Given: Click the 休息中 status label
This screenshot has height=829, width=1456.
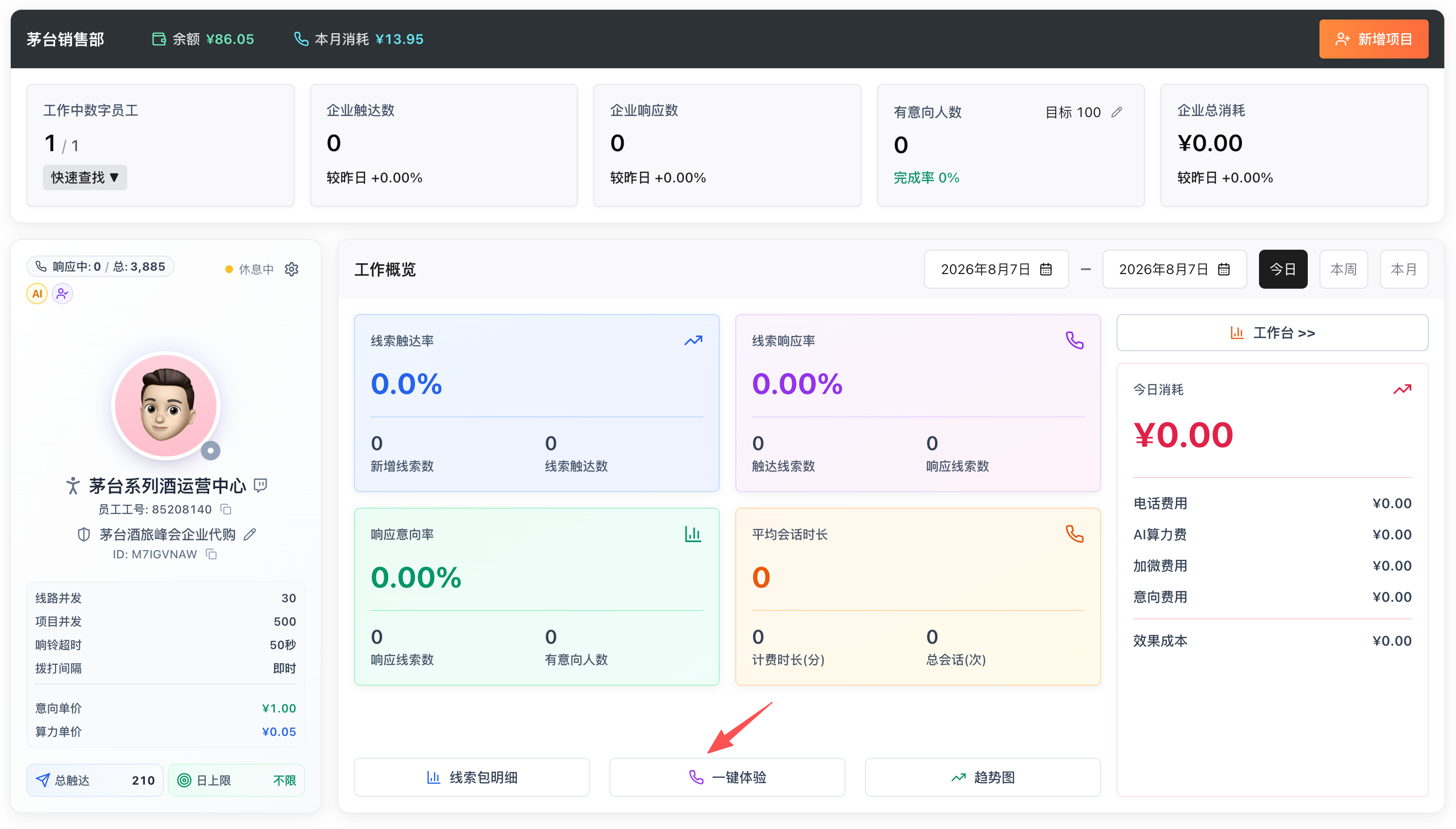Looking at the screenshot, I should 256,269.
